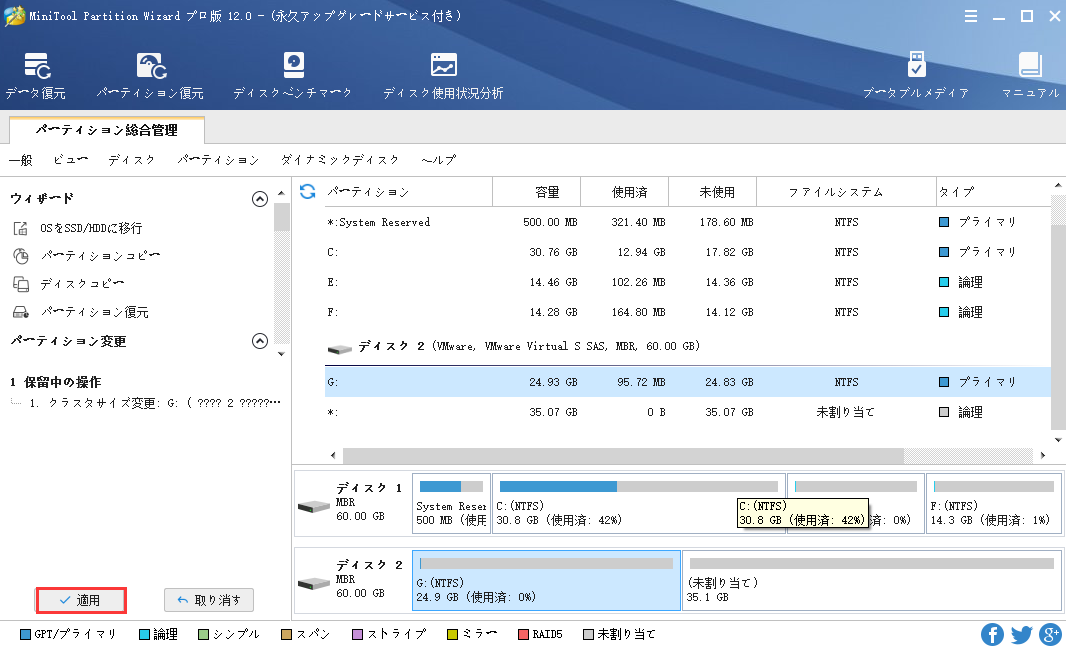Collapse the パーティション変更 section
Viewport: 1066px width, 650px height.
click(260, 341)
